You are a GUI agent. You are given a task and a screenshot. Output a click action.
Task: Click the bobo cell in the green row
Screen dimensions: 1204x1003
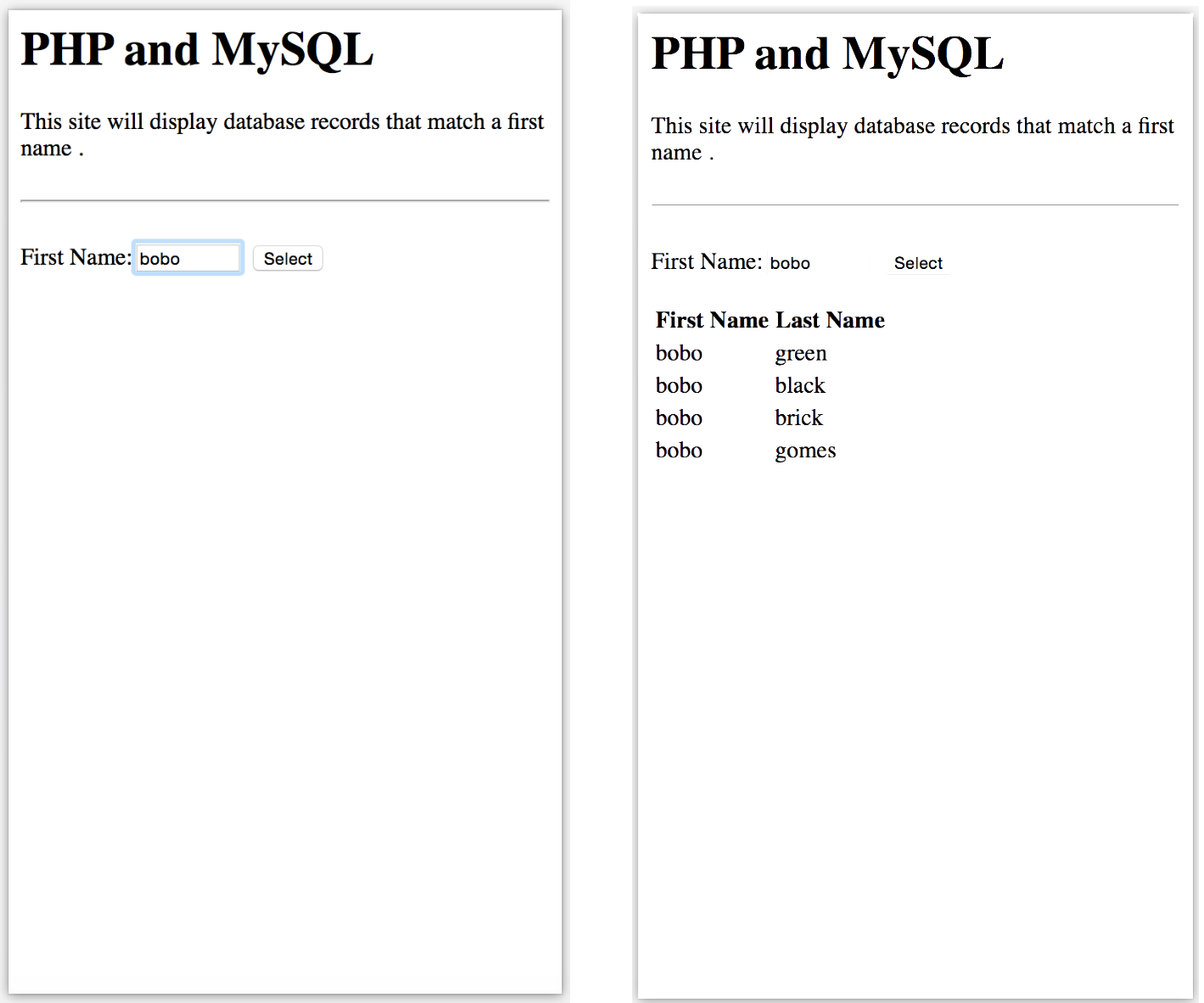tap(679, 353)
